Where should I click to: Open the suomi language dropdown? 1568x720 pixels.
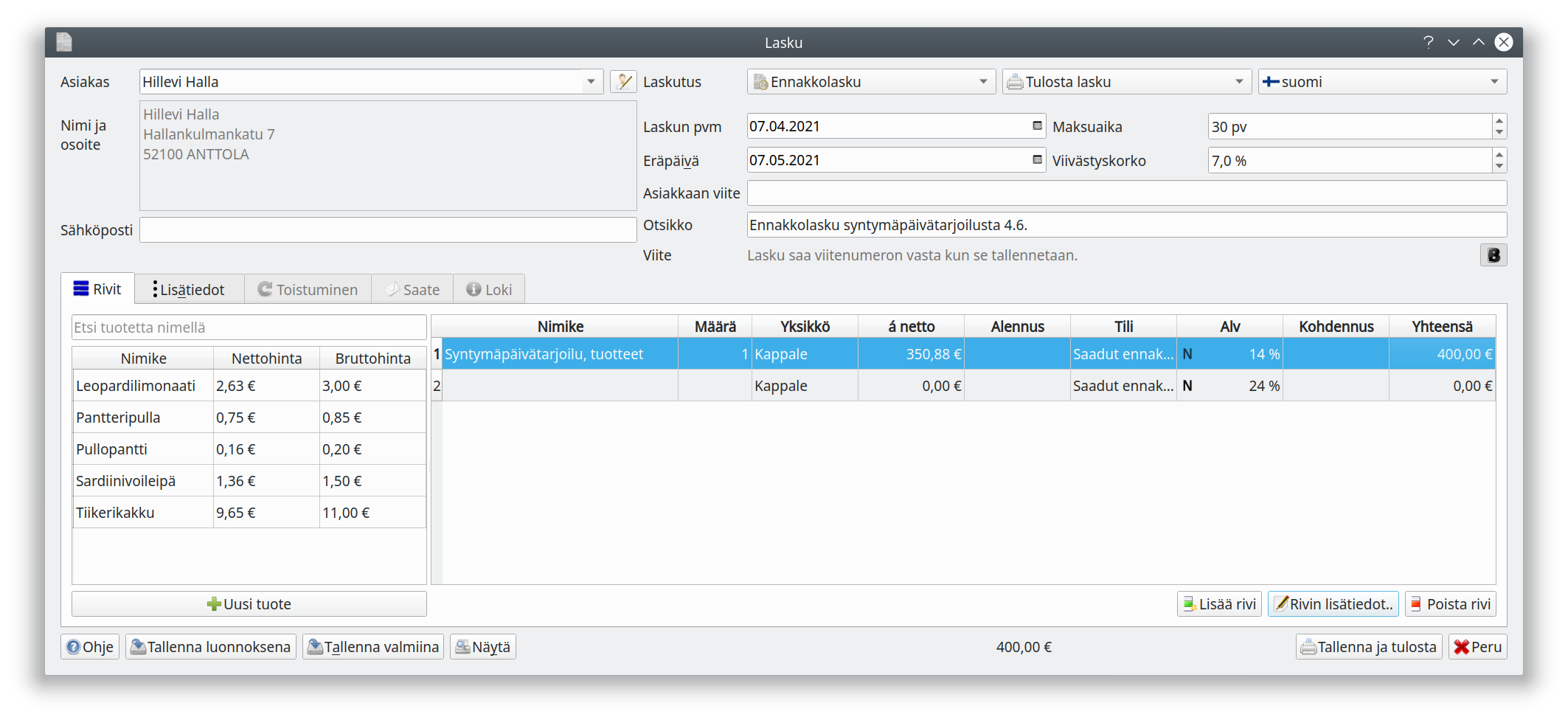tap(1382, 82)
